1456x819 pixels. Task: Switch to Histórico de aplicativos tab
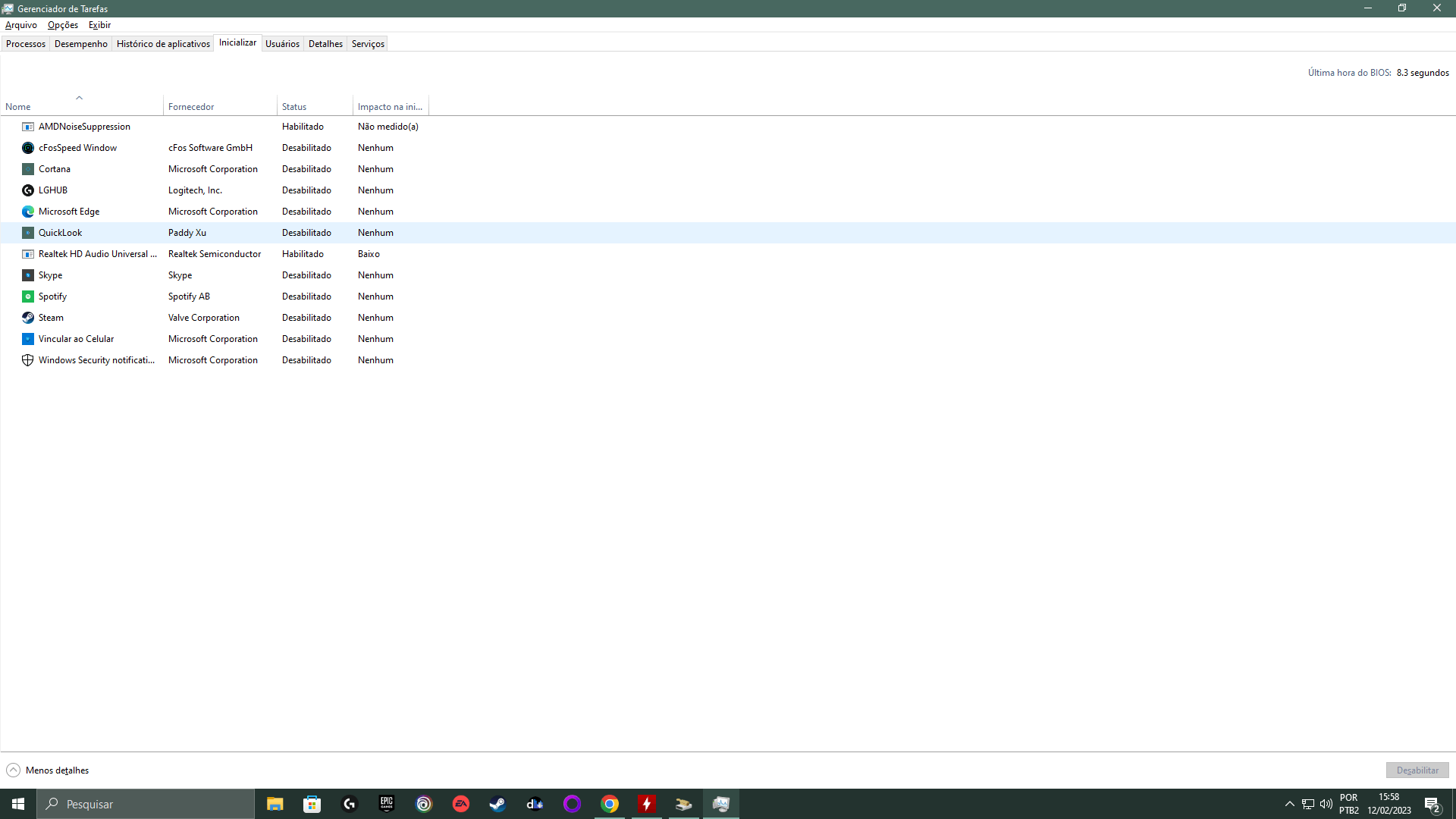point(163,44)
